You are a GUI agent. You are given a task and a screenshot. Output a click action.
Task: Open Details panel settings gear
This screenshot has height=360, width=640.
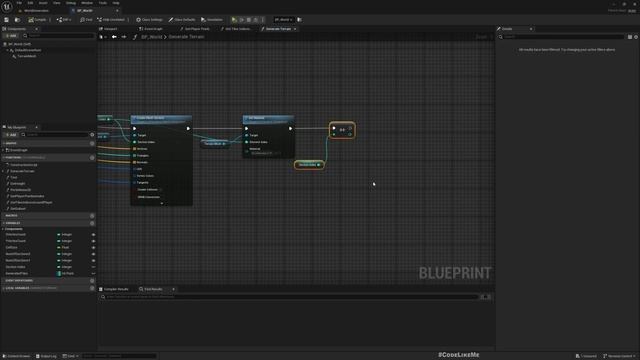click(636, 37)
